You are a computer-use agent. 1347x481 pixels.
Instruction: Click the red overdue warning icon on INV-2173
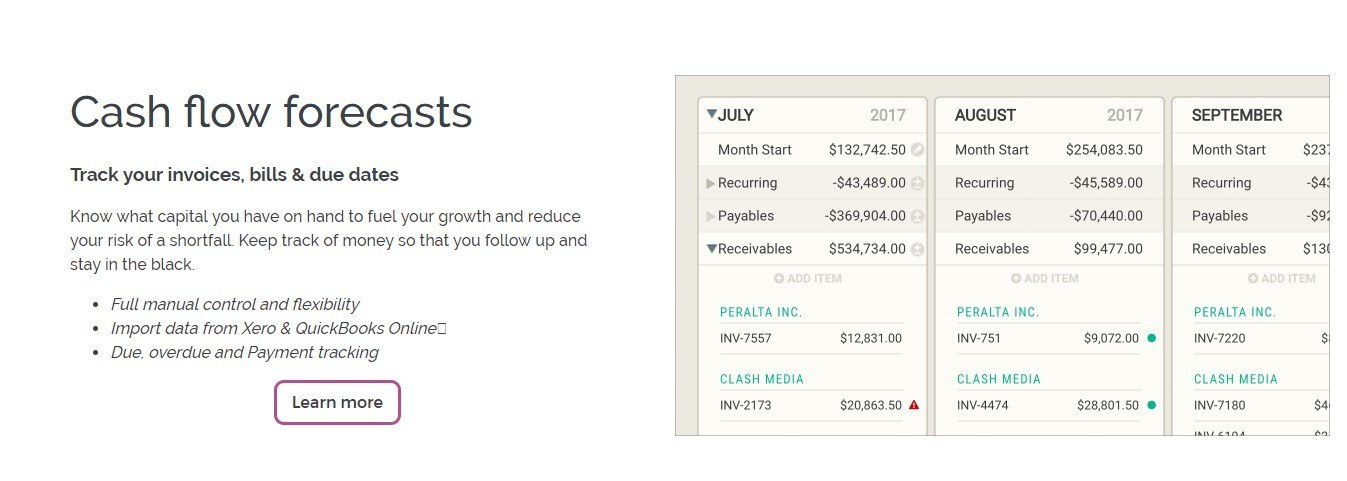coord(914,405)
